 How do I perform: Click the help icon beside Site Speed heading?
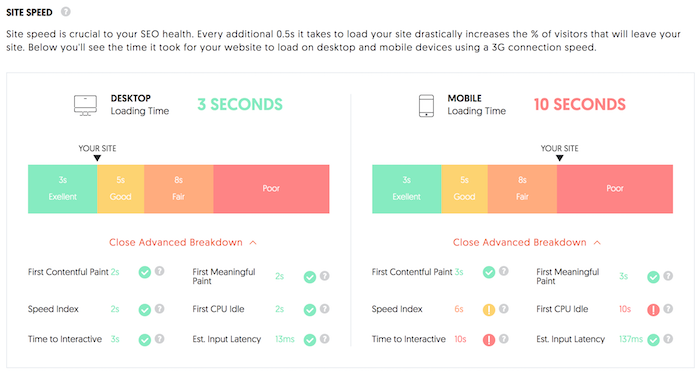(66, 12)
